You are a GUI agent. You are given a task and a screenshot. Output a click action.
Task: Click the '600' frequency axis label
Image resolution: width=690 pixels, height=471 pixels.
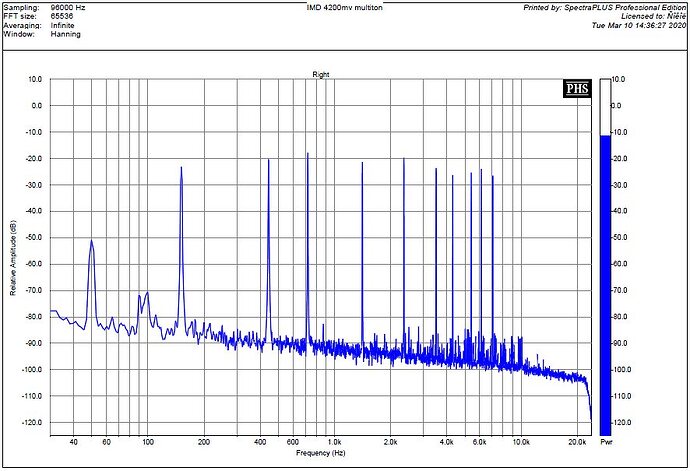click(x=293, y=442)
